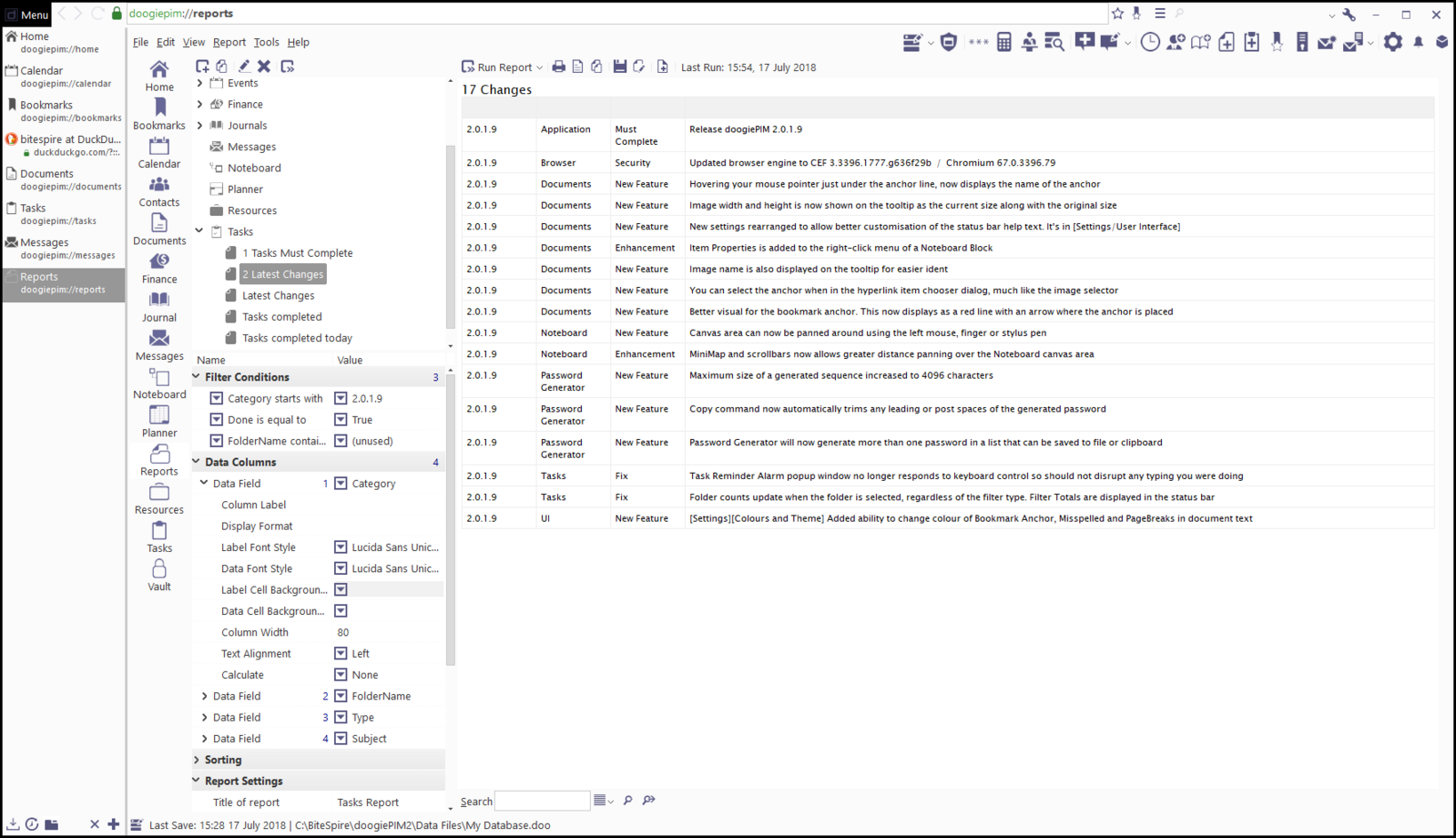The image size is (1456, 838).
Task: Click in the Search input field
Action: pos(542,801)
